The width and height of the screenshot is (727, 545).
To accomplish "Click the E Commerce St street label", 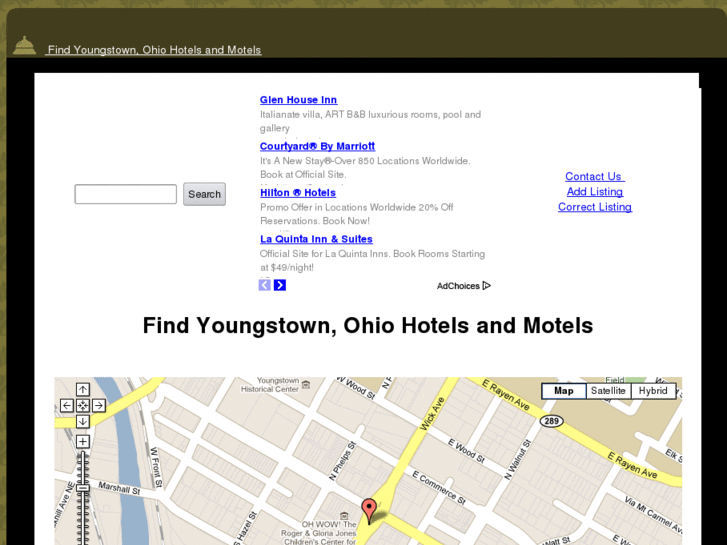I will tap(439, 488).
